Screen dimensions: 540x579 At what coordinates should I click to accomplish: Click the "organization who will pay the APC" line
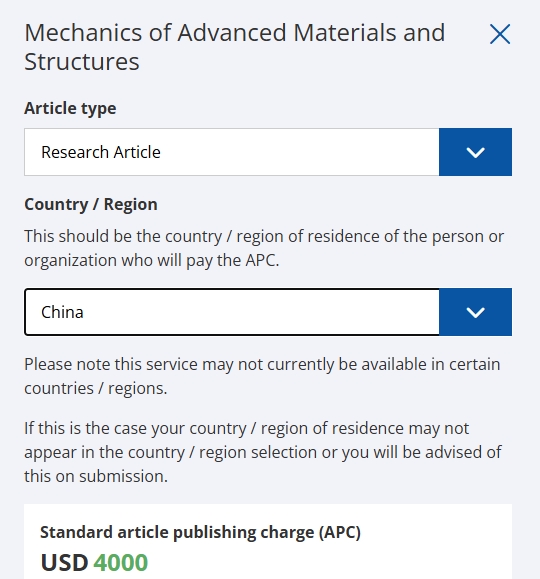[151, 260]
